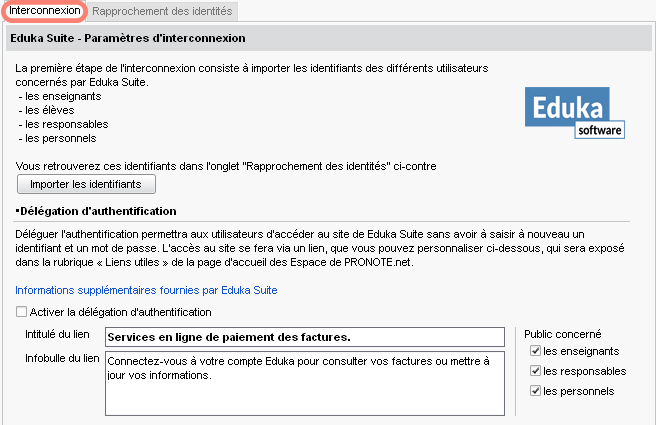The width and height of the screenshot is (656, 425).
Task: Click the Intitulé du lien label
Action: (57, 334)
